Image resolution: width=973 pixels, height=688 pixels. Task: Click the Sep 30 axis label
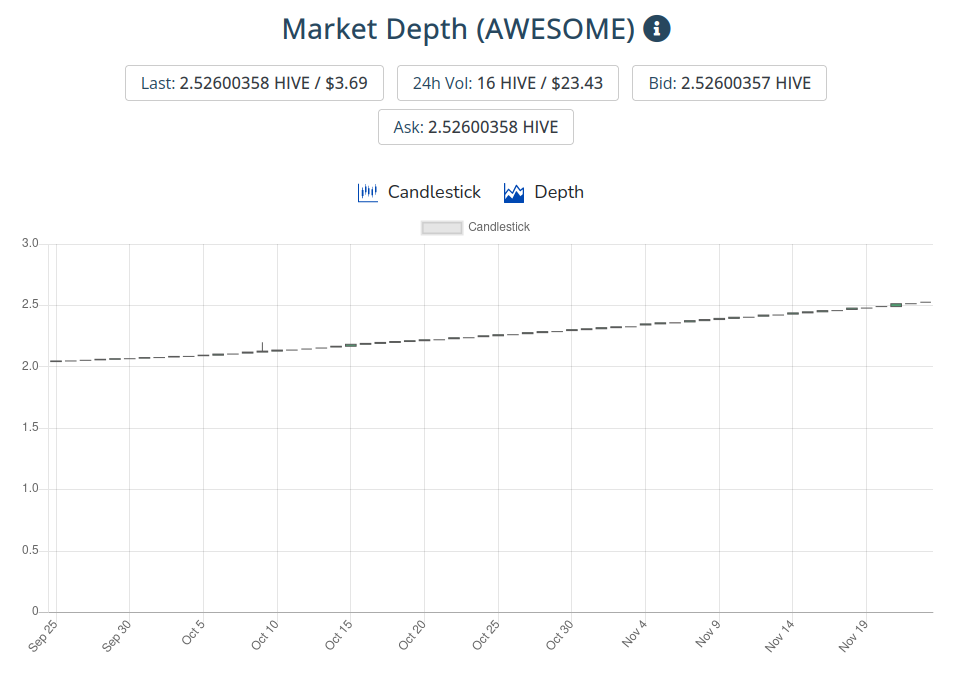pyautogui.click(x=116, y=636)
